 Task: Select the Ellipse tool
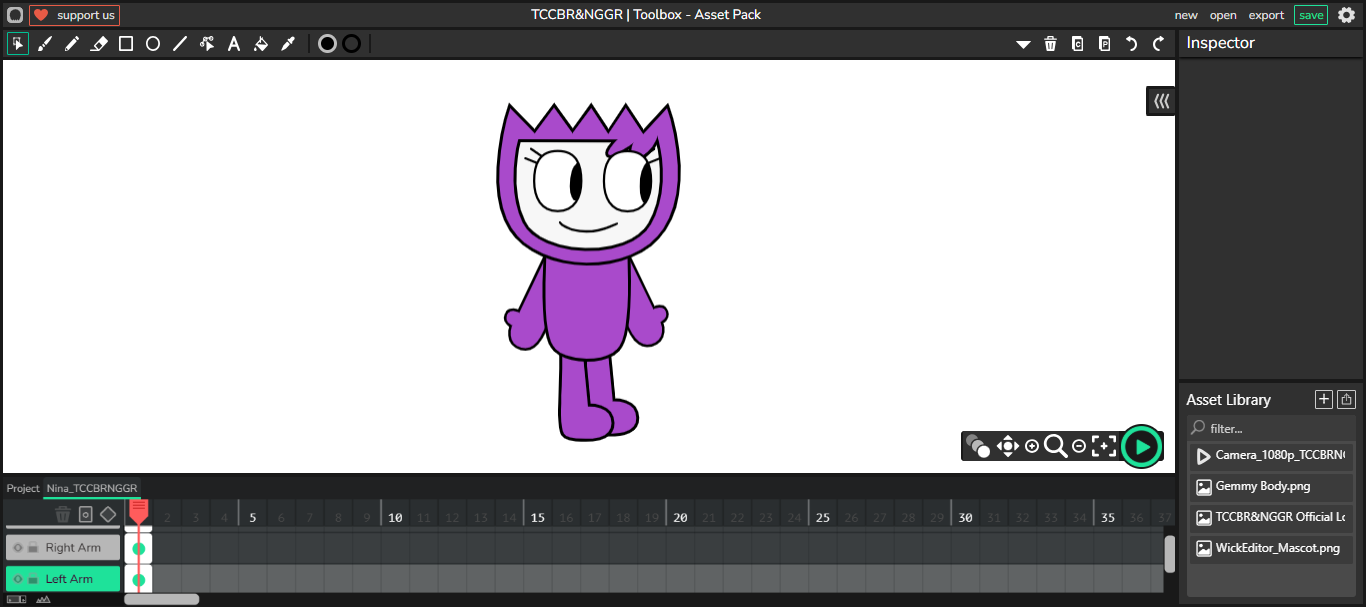point(153,44)
